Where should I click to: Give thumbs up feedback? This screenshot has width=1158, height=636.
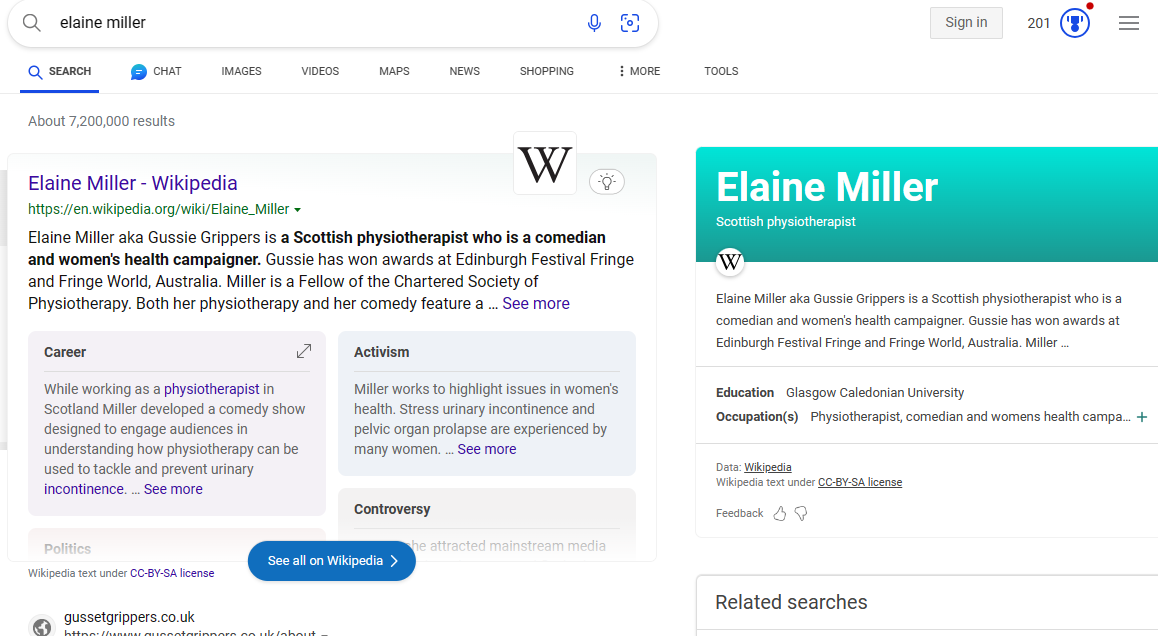[x=780, y=513]
